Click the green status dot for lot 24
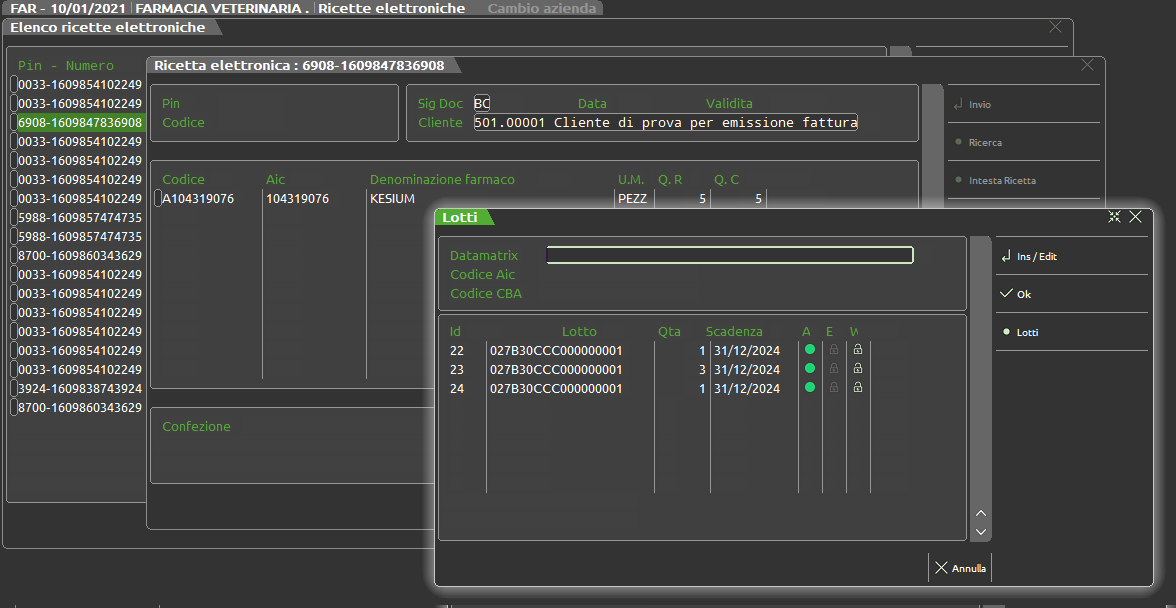Screen dimensions: 1176x608 point(809,388)
